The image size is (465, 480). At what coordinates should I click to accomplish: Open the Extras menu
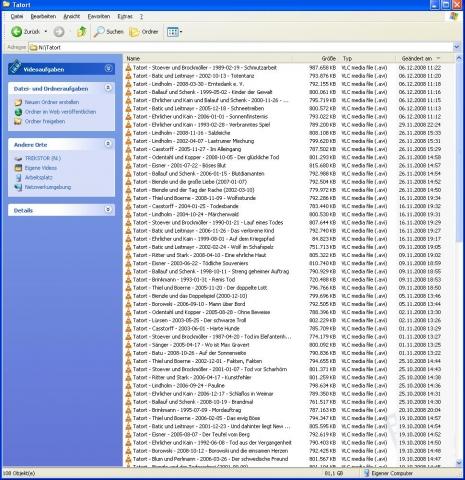(125, 16)
